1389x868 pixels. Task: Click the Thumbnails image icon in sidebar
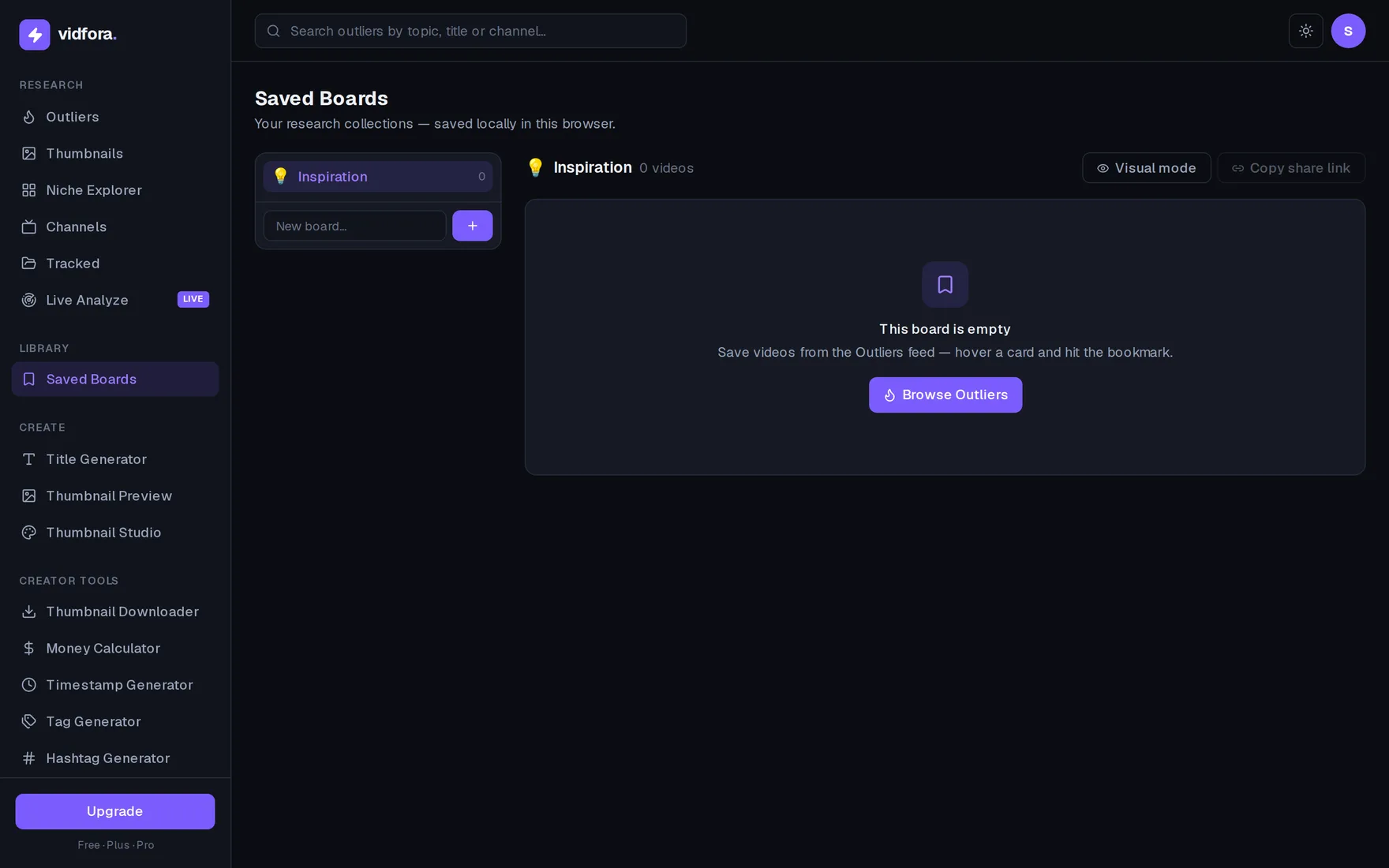(x=29, y=153)
